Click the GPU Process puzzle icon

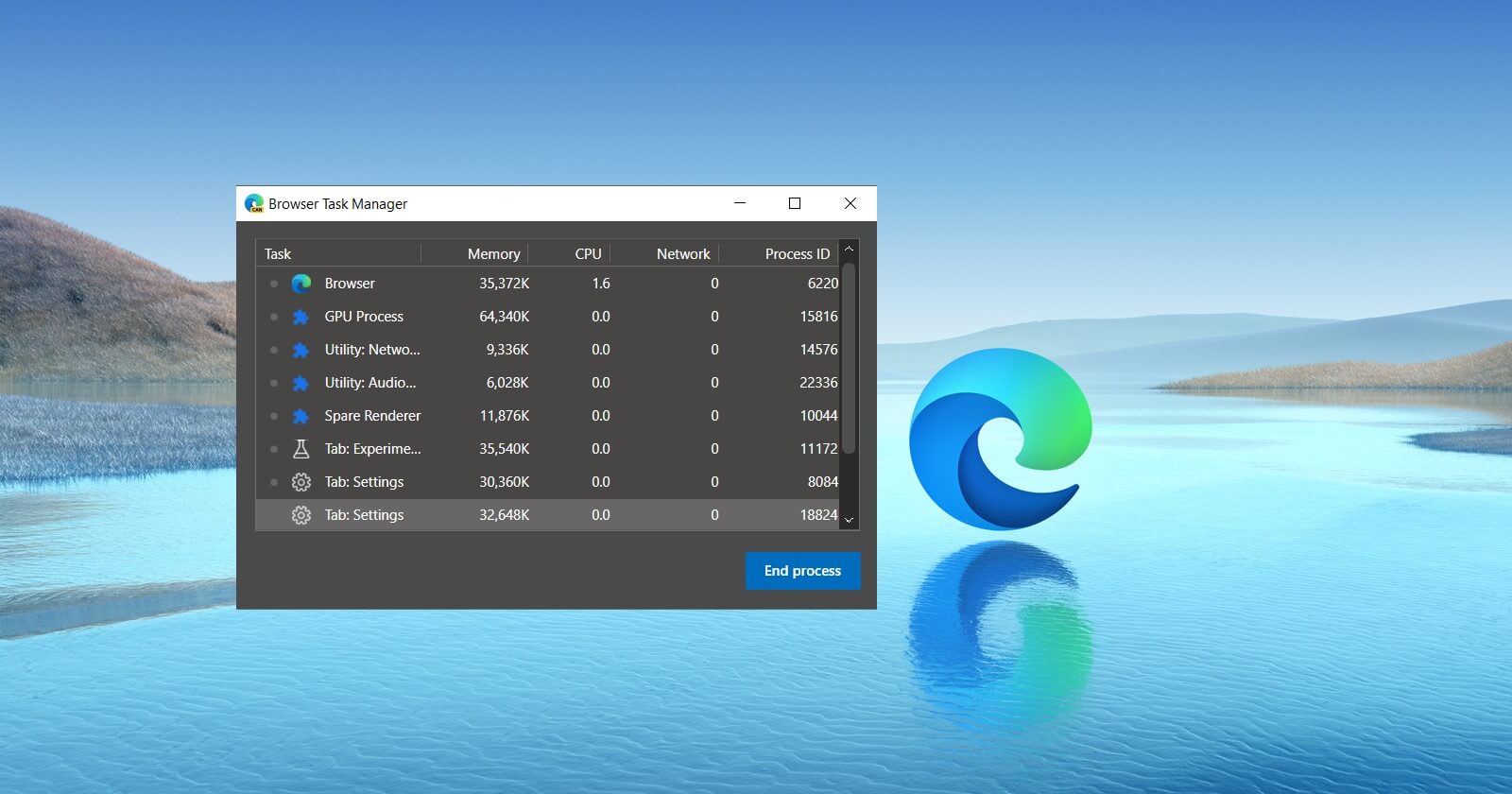301,317
